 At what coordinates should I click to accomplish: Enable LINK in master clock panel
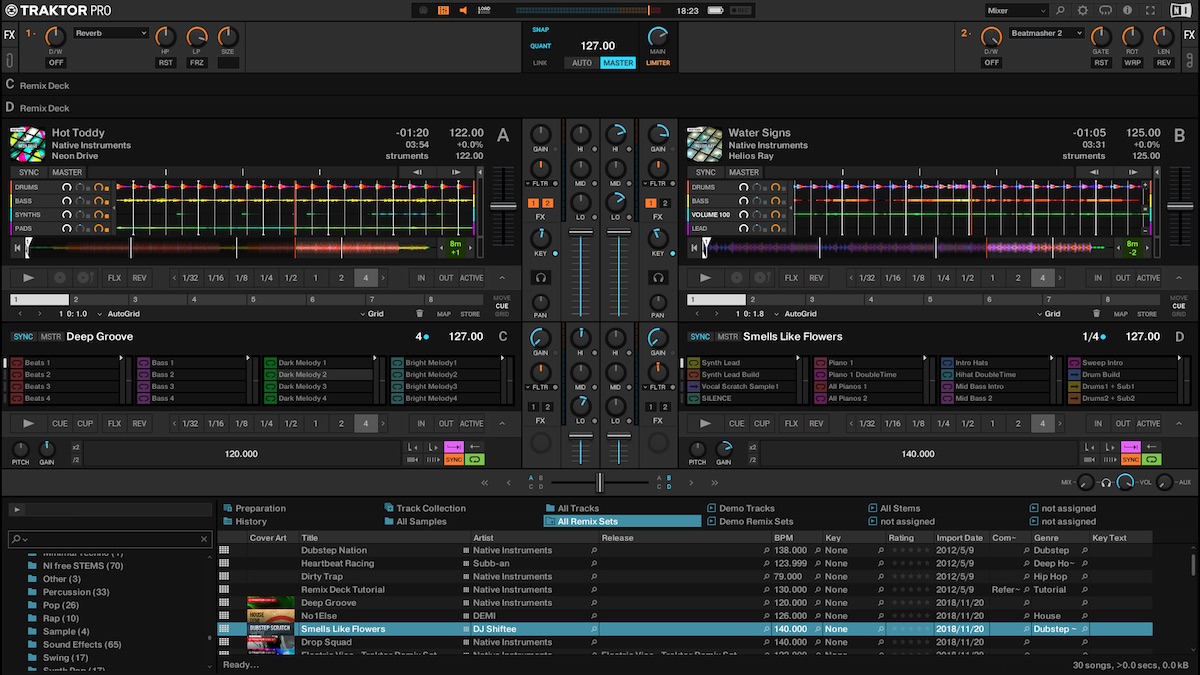[x=540, y=63]
